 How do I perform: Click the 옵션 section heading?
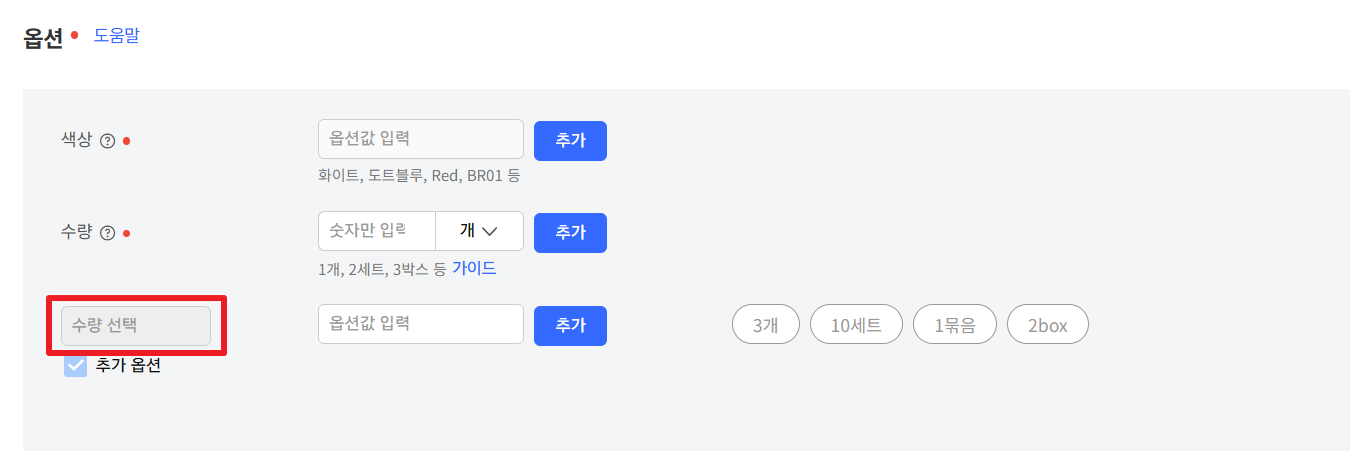coord(43,38)
